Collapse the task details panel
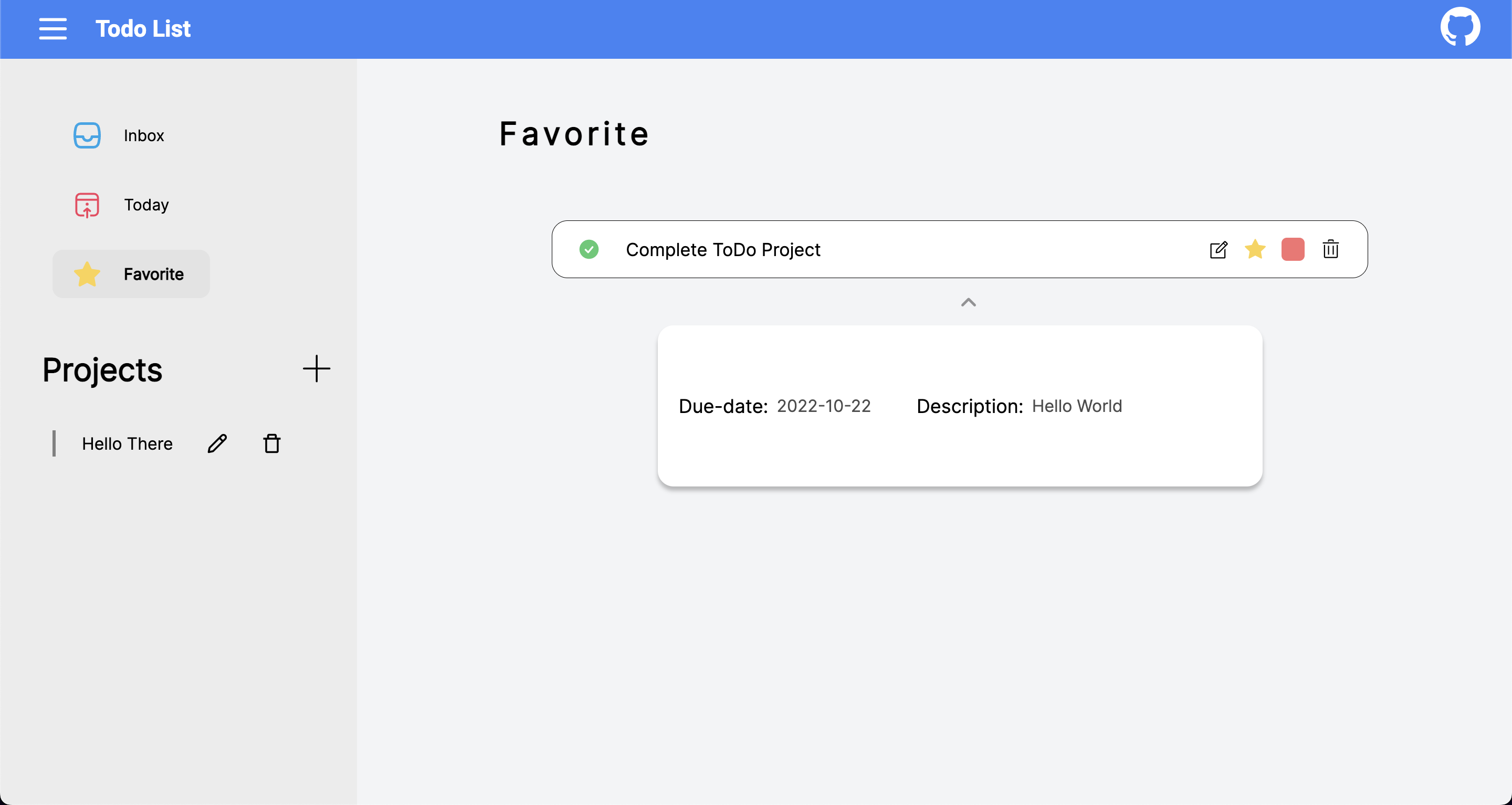 coord(968,303)
